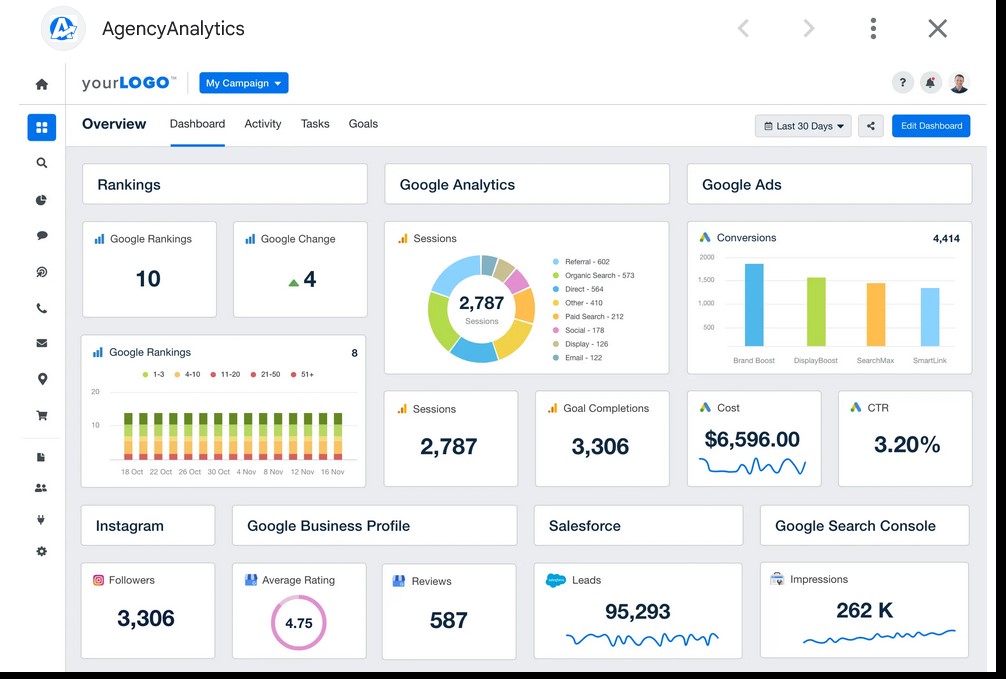The height and width of the screenshot is (679, 1006).
Task: Click the Edit Dashboard button
Action: pos(931,126)
